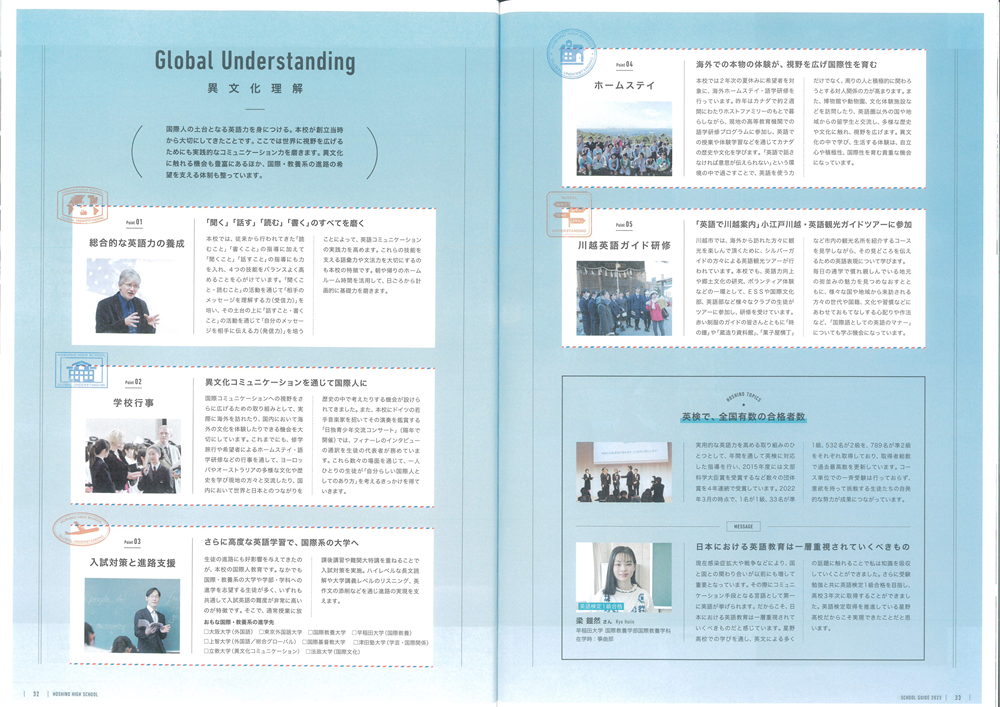The width and height of the screenshot is (1000, 707).
Task: Click the 英検 award ceremony stage photo
Action: pos(624,472)
